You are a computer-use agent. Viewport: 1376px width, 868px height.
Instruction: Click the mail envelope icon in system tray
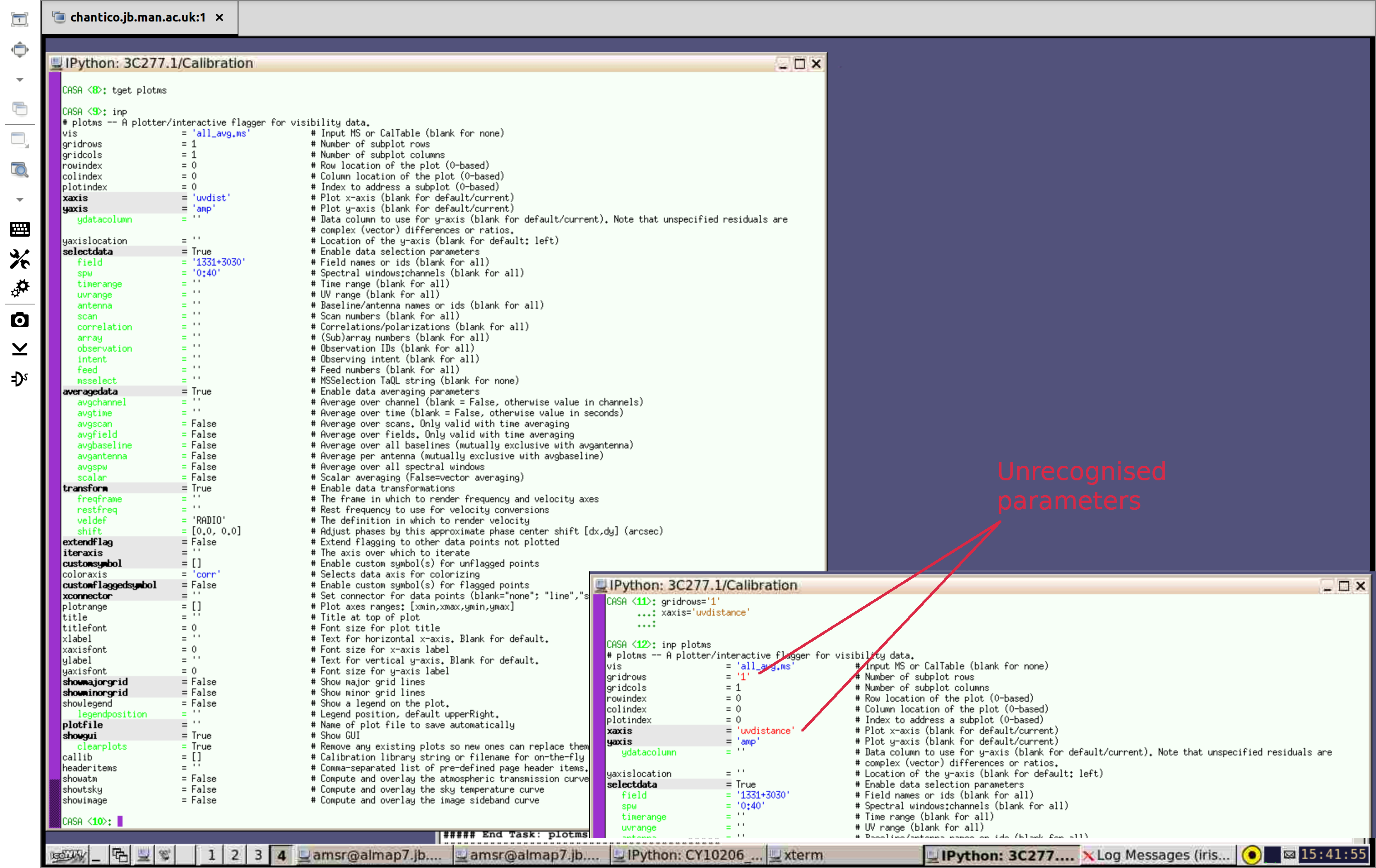tap(1289, 855)
